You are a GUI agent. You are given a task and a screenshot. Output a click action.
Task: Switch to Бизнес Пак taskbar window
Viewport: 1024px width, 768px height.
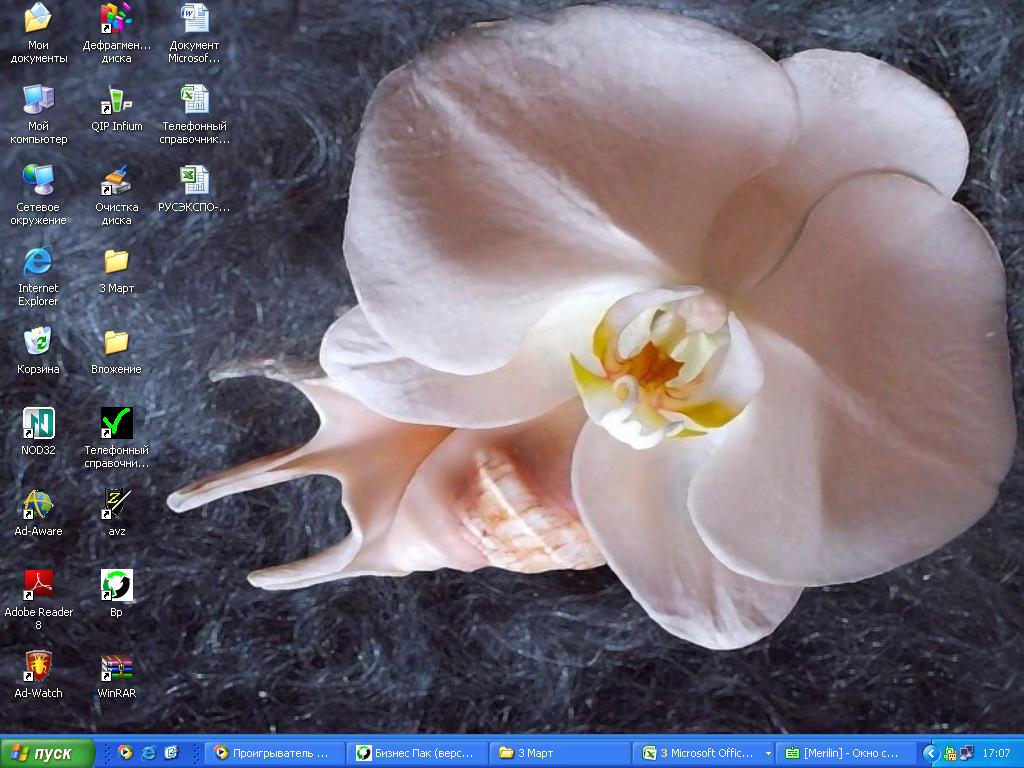(x=417, y=753)
